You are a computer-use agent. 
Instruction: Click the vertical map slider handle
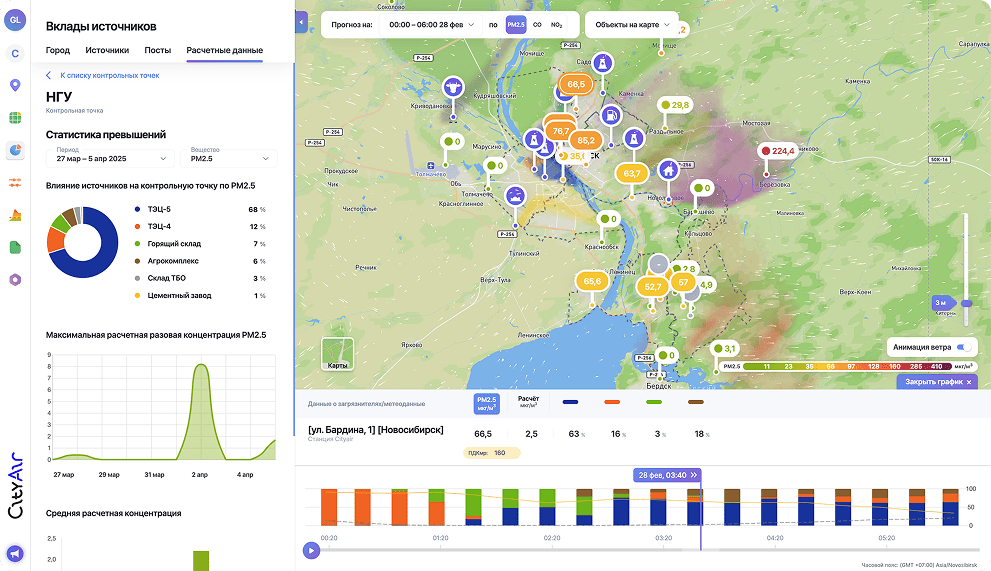(x=967, y=302)
